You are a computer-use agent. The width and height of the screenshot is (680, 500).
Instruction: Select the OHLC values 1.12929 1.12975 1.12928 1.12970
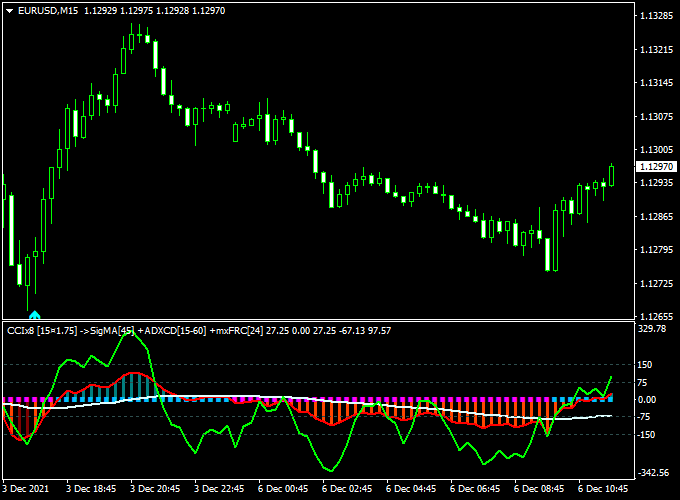tap(154, 11)
